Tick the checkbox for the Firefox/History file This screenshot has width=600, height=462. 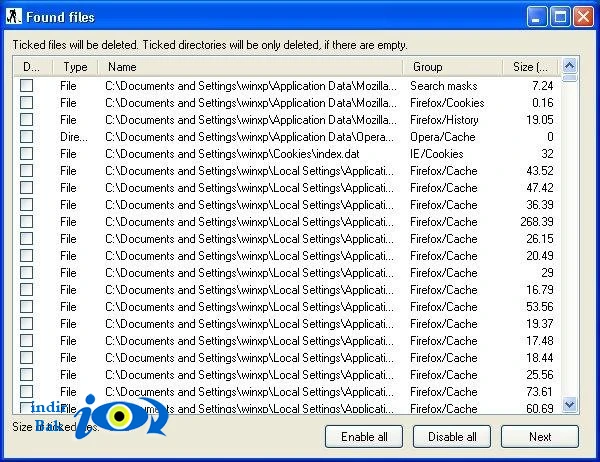26,119
